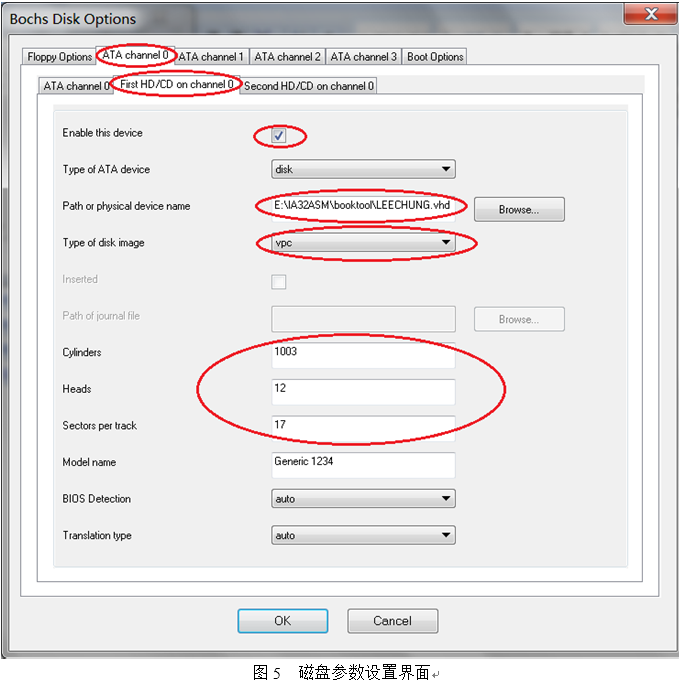Image resolution: width=679 pixels, height=686 pixels.
Task: Click the Sectors per track field
Action: (x=363, y=428)
